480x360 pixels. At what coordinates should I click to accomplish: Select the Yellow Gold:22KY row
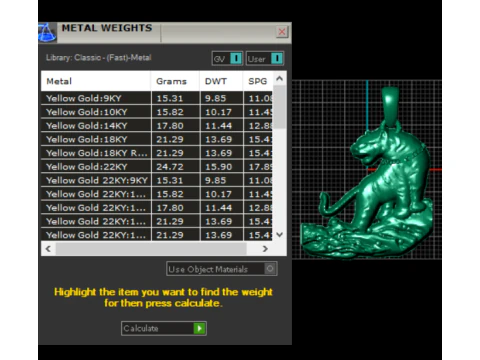[x=157, y=167]
